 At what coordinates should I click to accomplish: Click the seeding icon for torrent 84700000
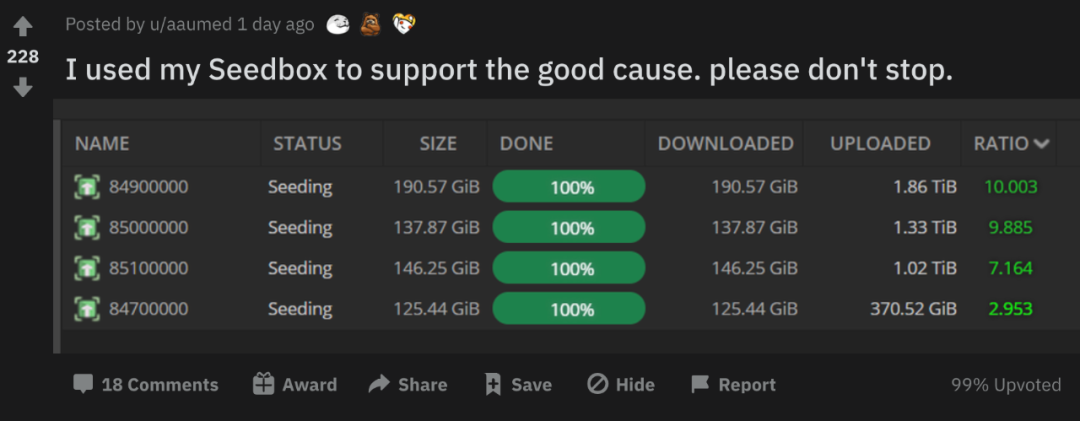[88, 309]
